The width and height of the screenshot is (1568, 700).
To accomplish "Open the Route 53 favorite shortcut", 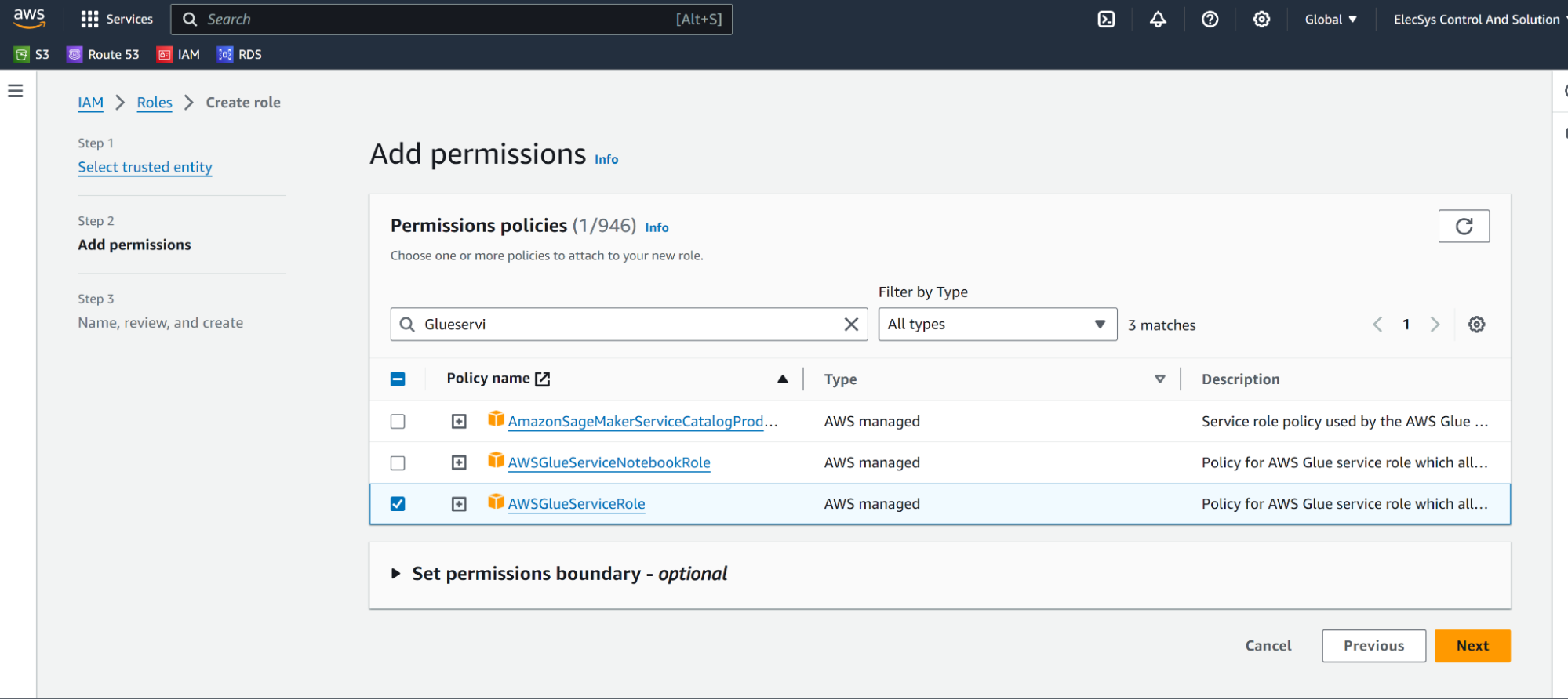I will click(103, 54).
